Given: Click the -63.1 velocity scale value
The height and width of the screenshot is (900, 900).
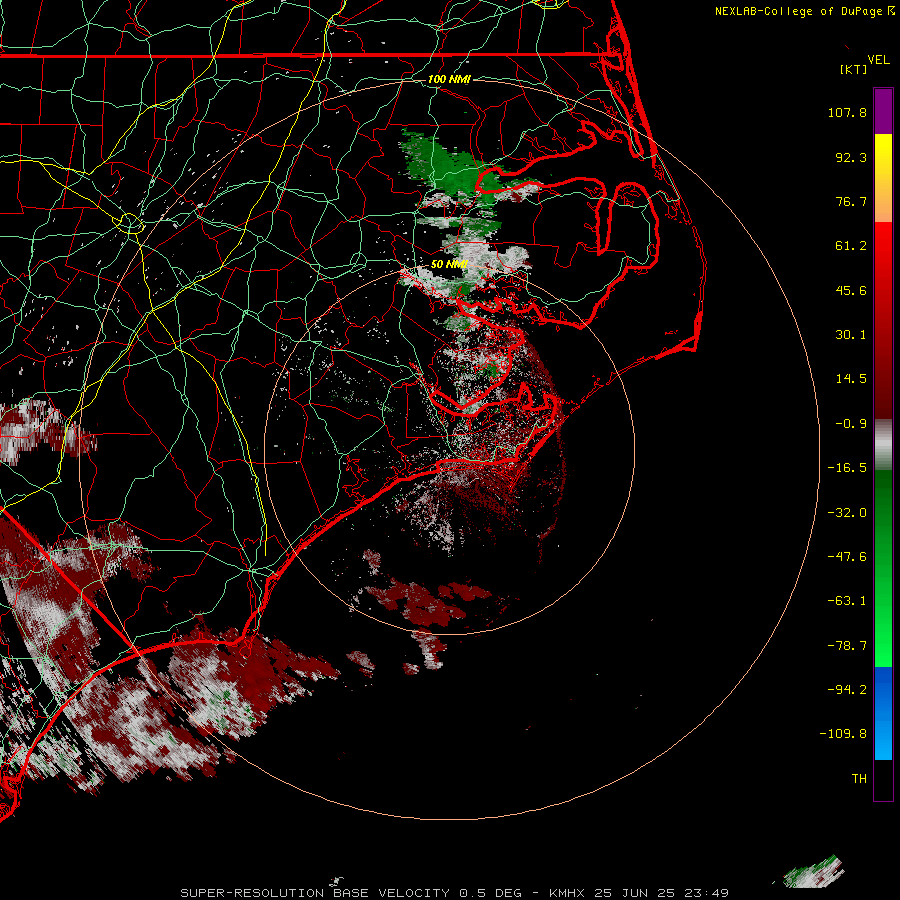Looking at the screenshot, I should tap(847, 600).
